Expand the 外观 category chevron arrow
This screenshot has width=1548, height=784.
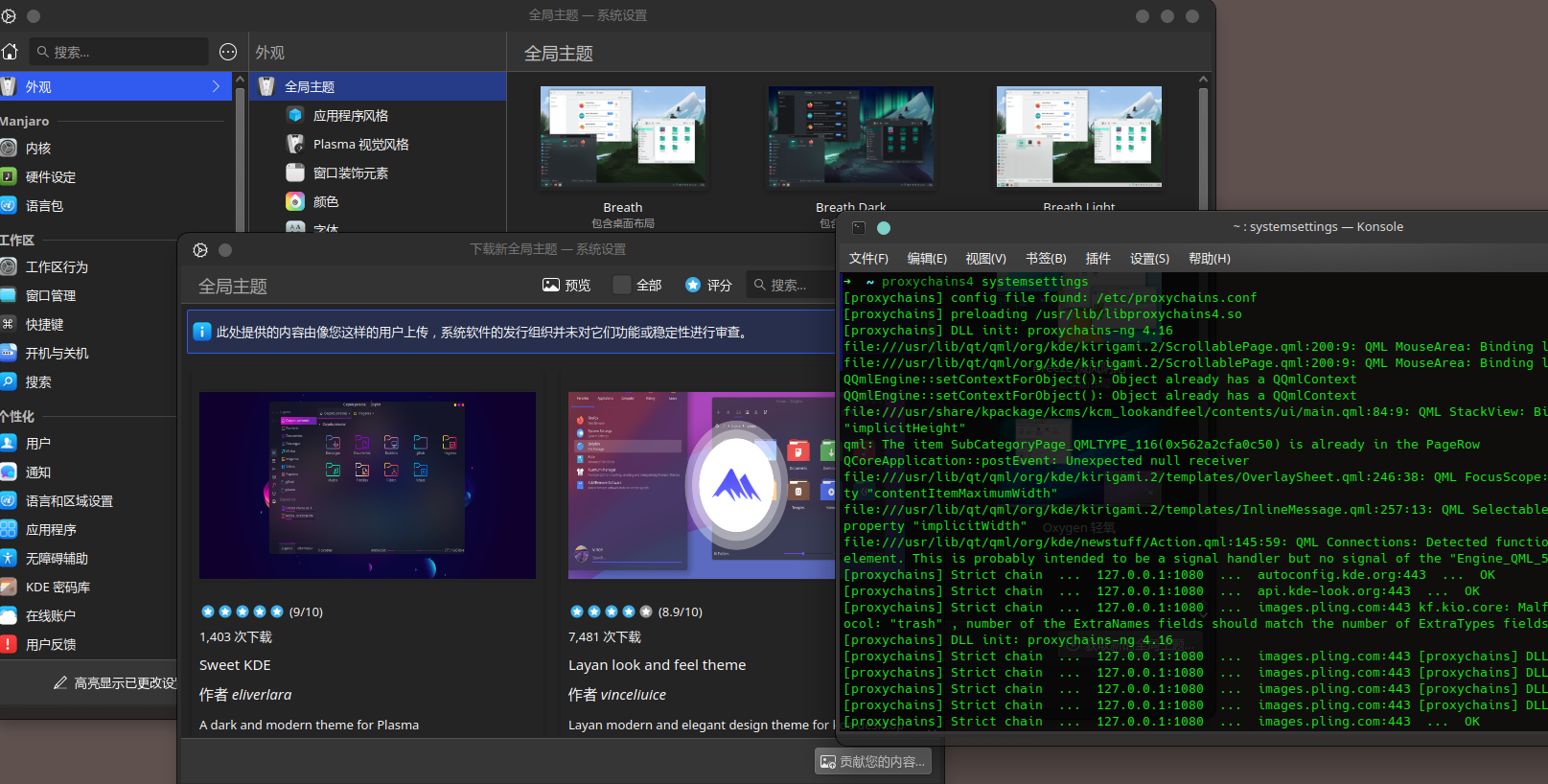(x=216, y=86)
